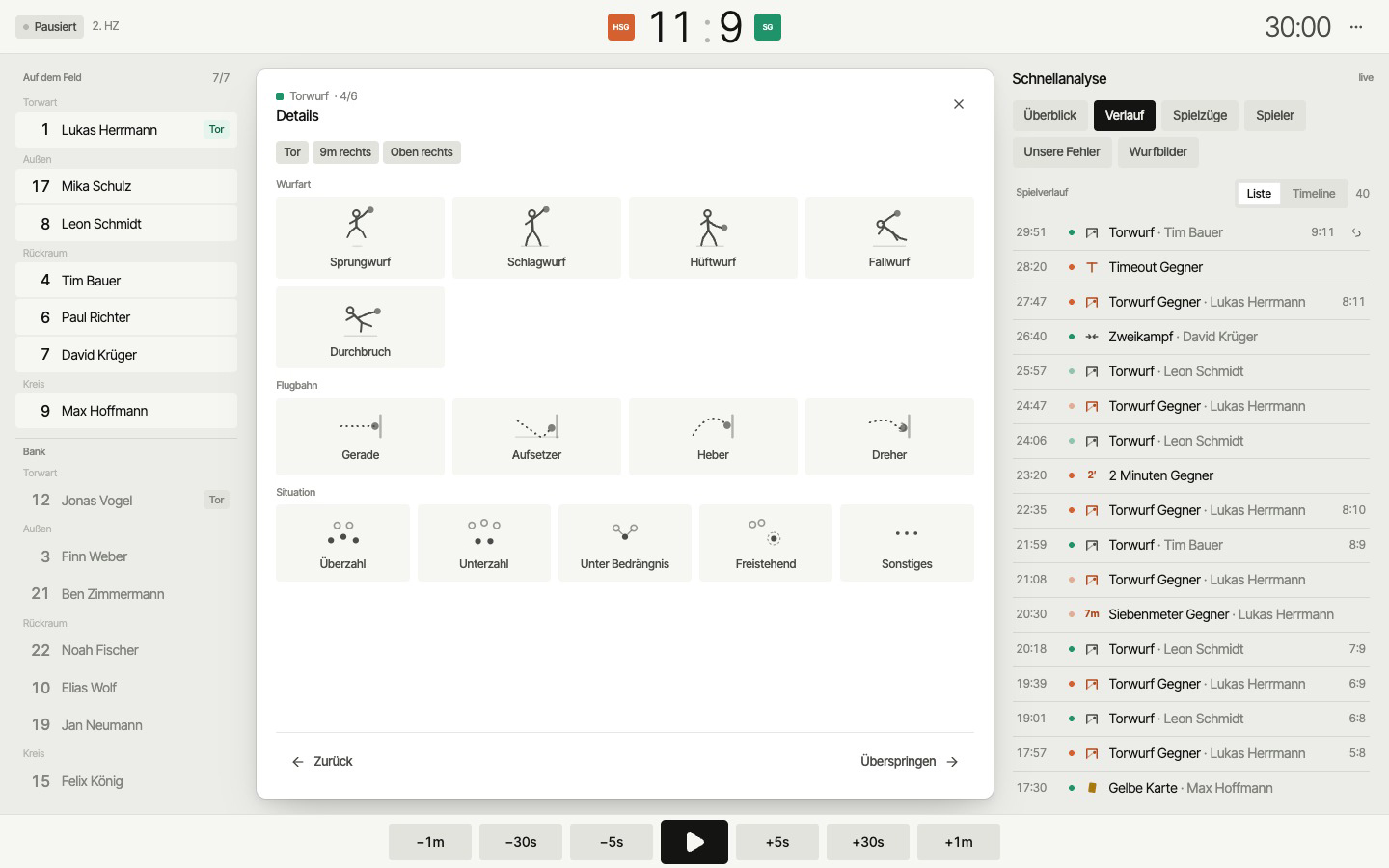Viewport: 1389px width, 868px height.
Task: Choose Hüftwurf throw type
Action: pos(713,237)
